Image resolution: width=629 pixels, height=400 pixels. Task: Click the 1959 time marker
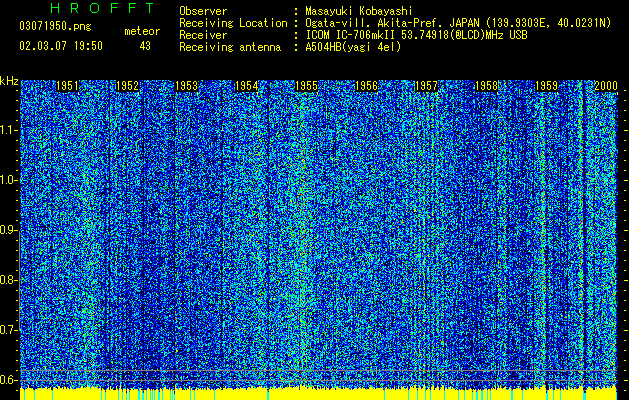546,86
